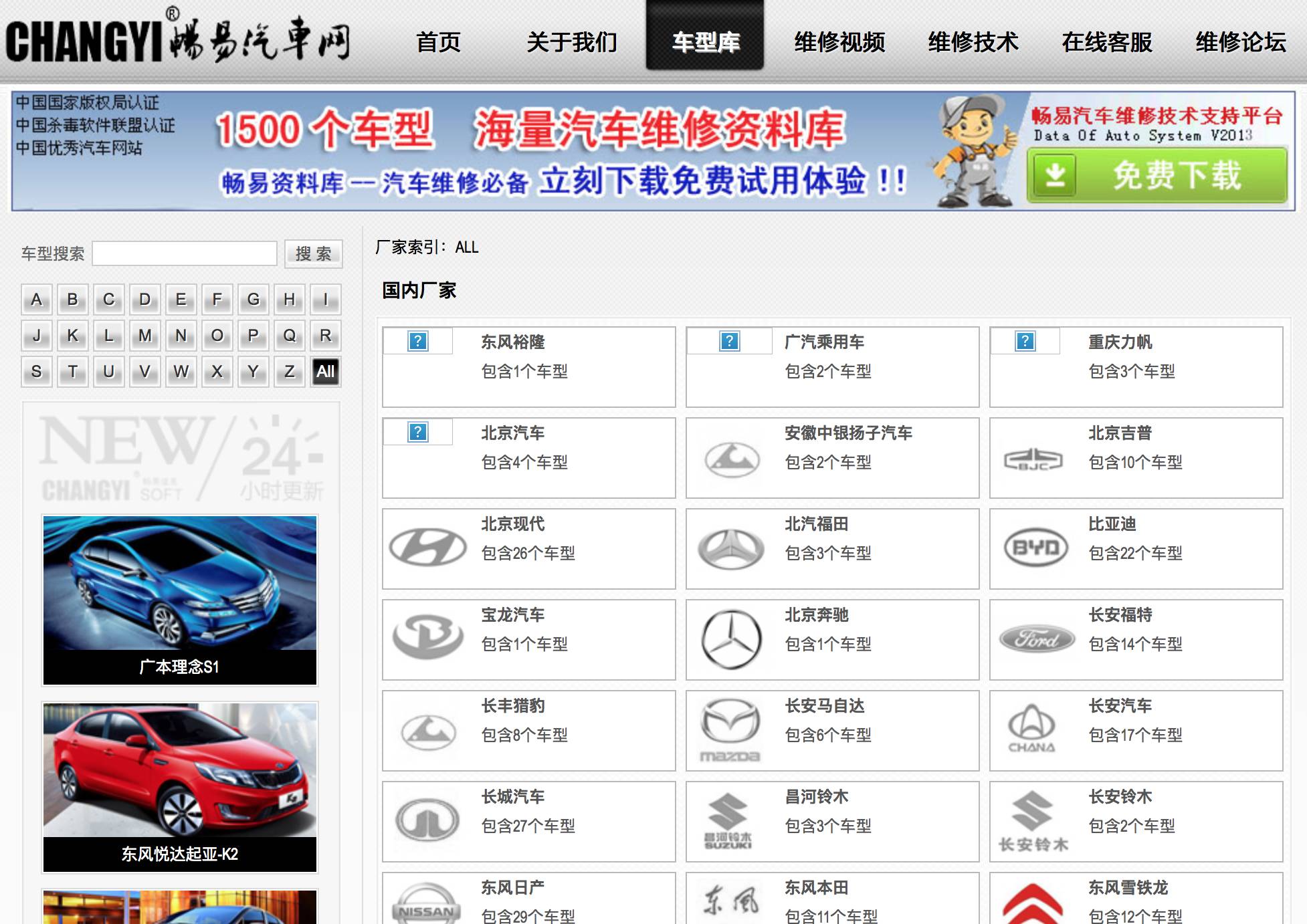The image size is (1307, 924).
Task: Click the Dongfeng Nissan logo
Action: 426,906
